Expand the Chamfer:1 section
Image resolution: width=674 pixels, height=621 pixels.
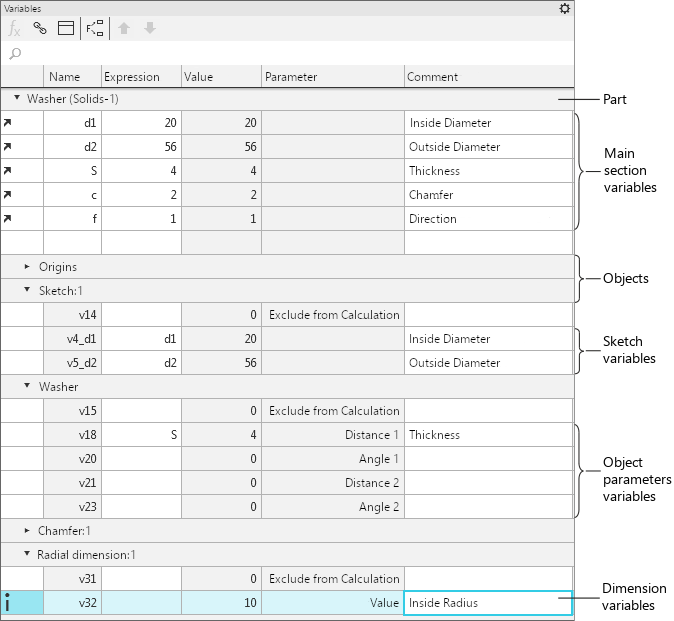[28, 531]
